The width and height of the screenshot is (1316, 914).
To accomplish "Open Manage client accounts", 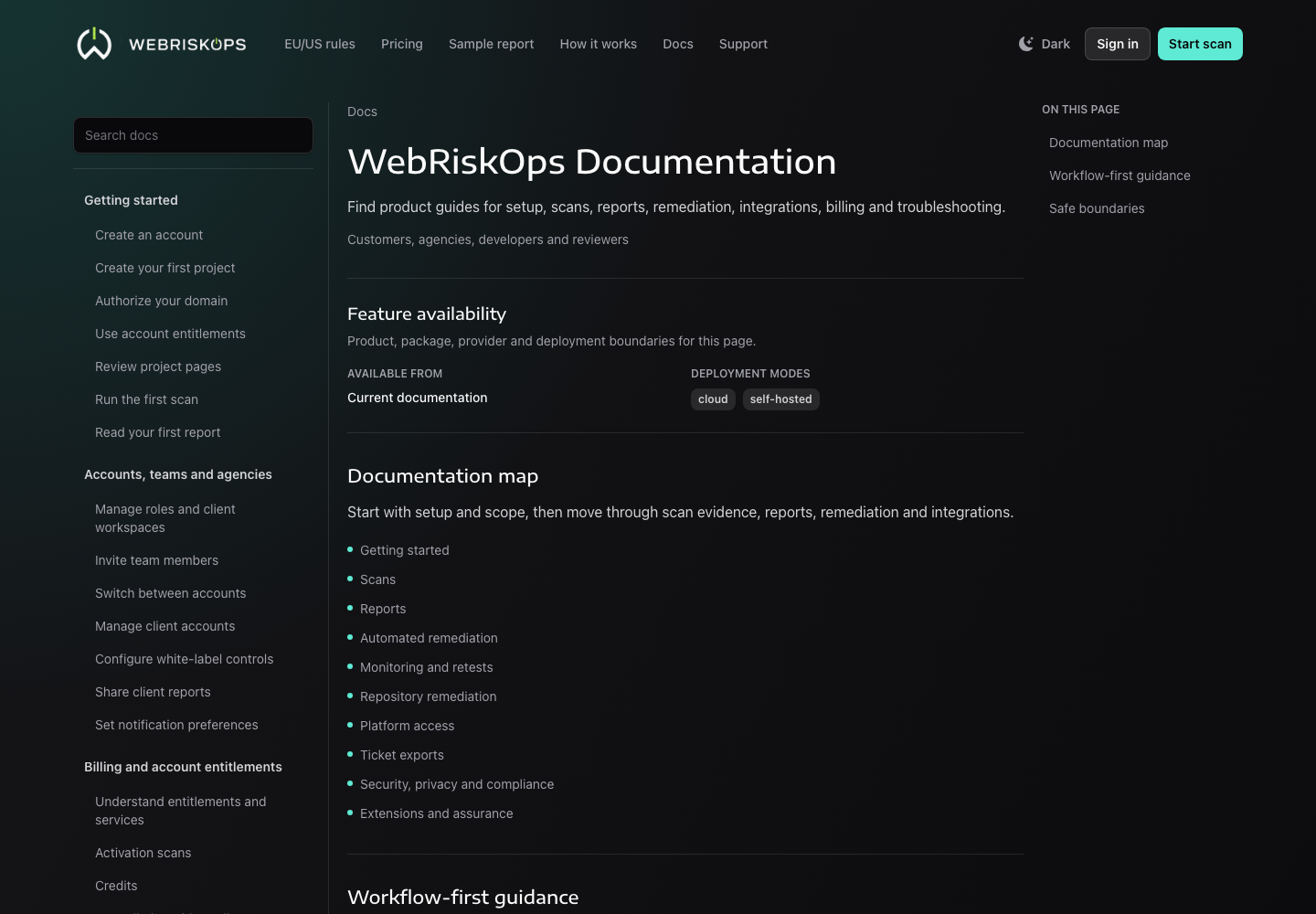I will tap(165, 626).
